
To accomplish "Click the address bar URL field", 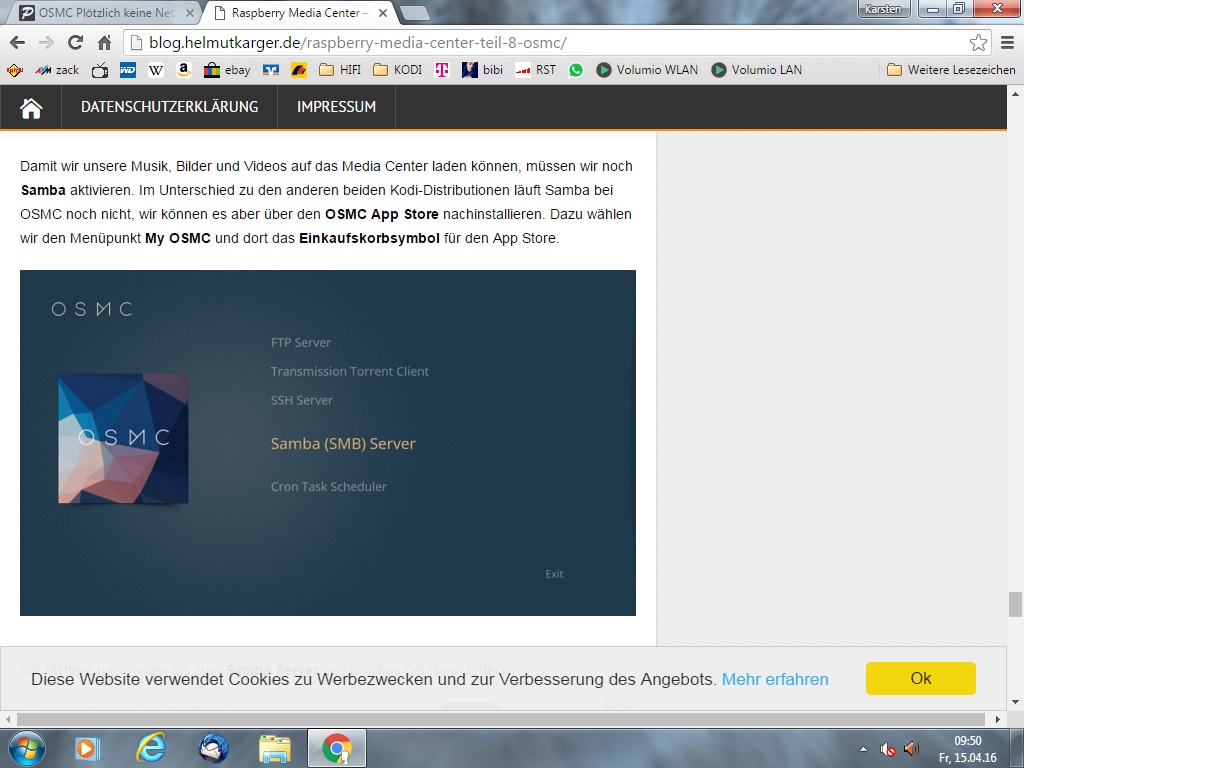I will coord(550,42).
